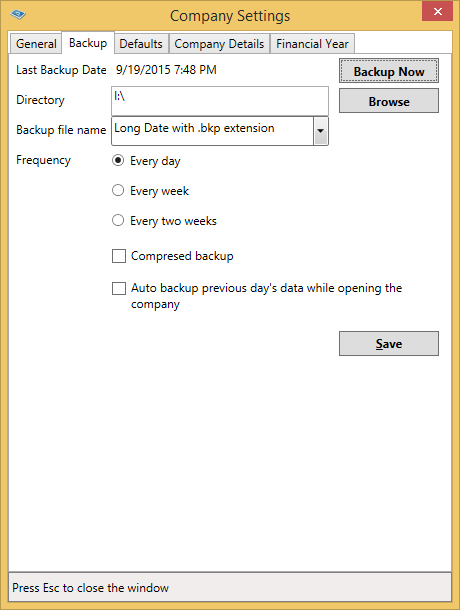
Task: Open the Long Date with .bkp extension combo box
Action: coord(220,131)
